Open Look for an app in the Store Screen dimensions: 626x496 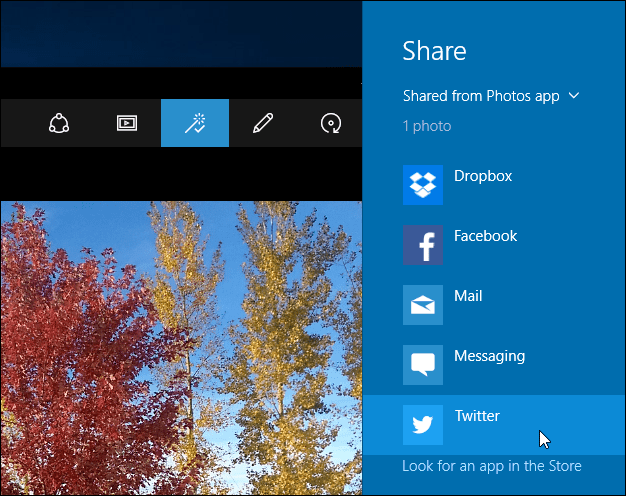click(x=492, y=466)
